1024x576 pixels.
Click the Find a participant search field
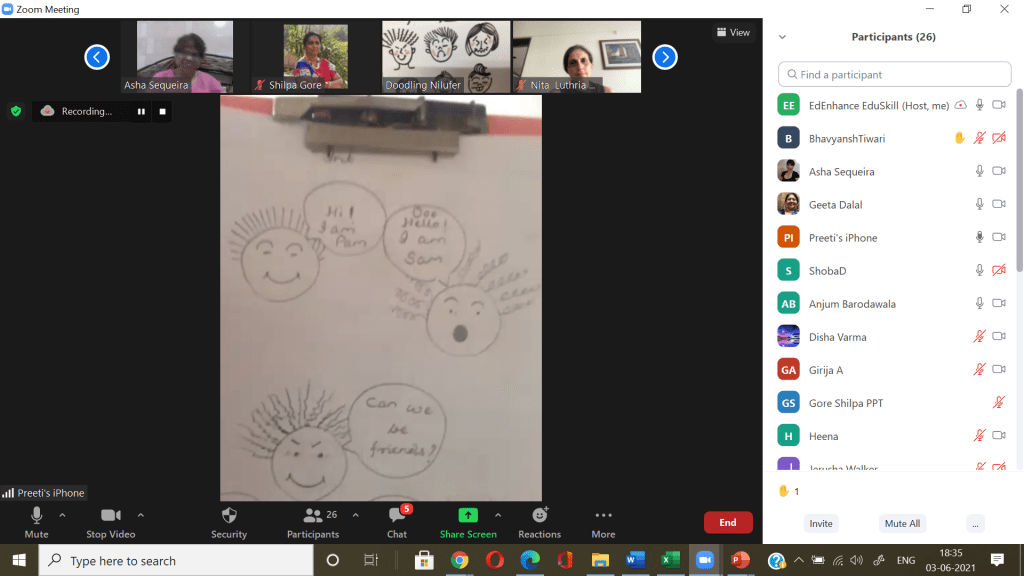click(x=895, y=75)
